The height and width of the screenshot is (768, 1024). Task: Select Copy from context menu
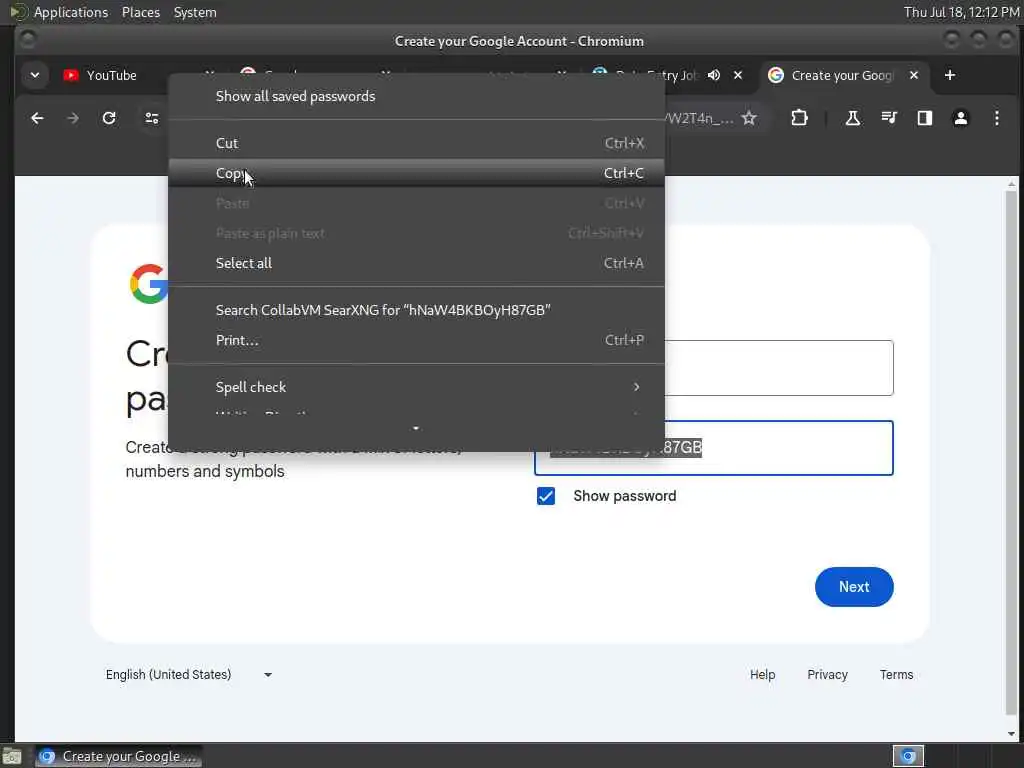coord(416,173)
